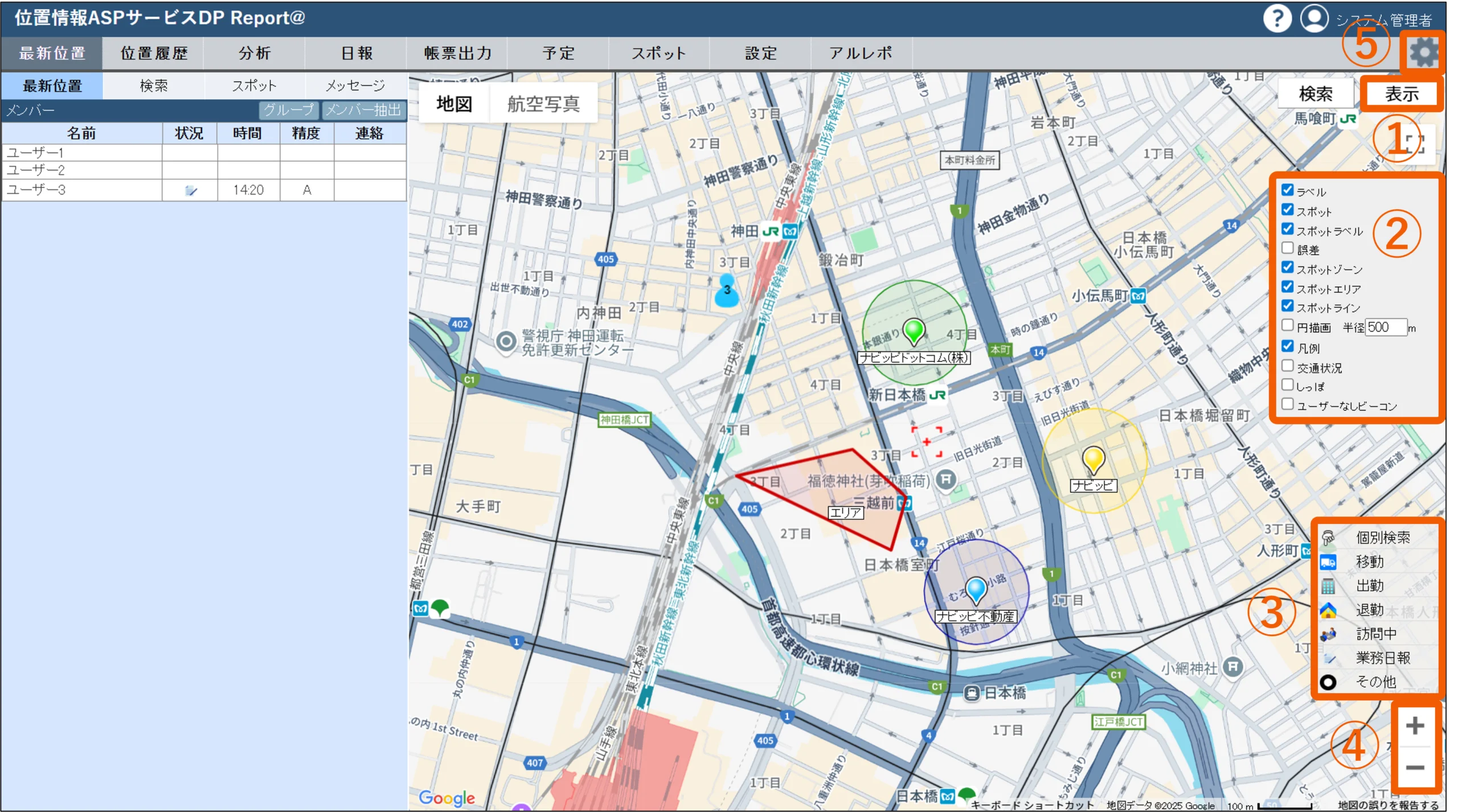Viewport: 1458px width, 812px height.
Task: Enable the 交通状況 traffic checkbox
Action: 1287,366
